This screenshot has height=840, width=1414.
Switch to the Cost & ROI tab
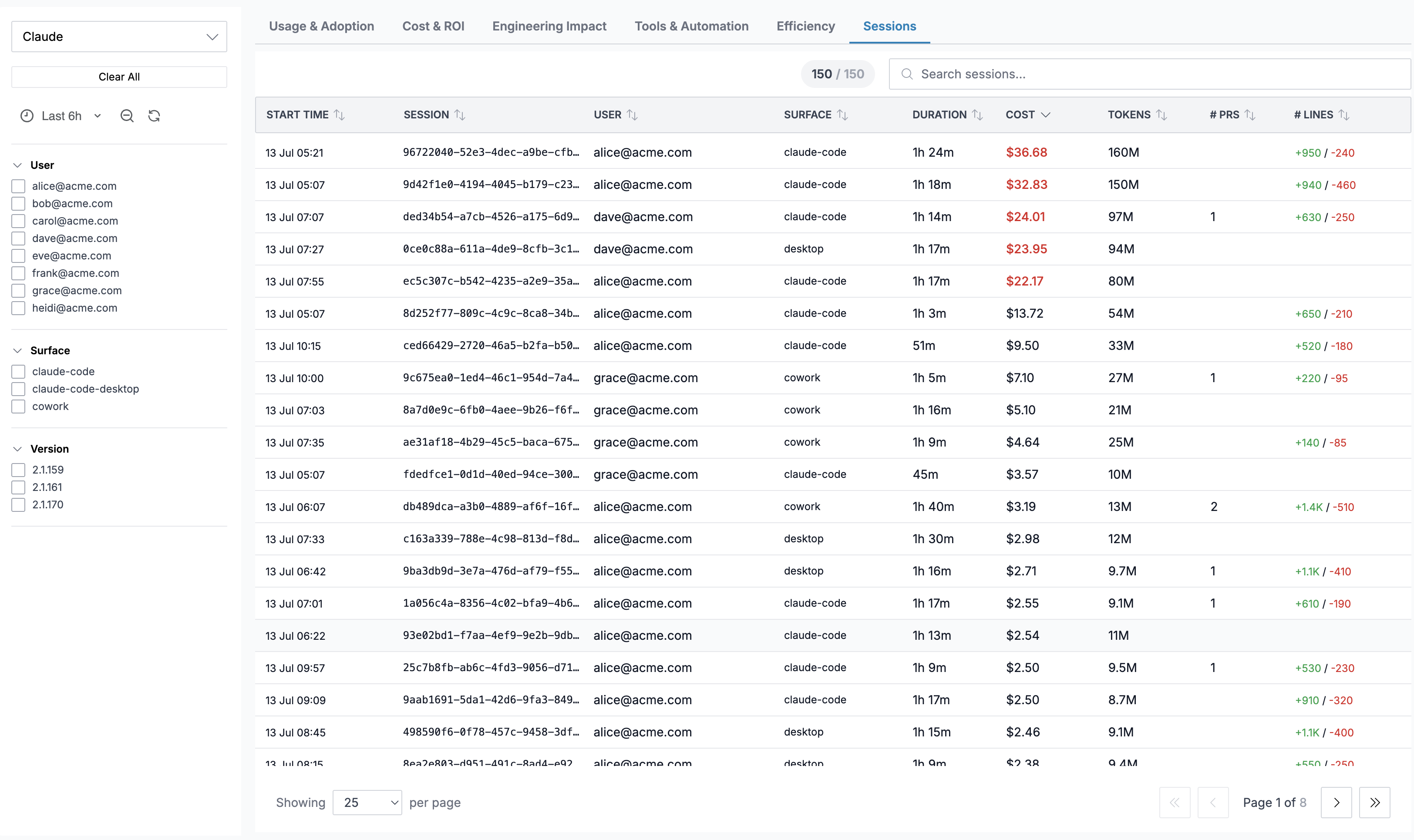(433, 26)
